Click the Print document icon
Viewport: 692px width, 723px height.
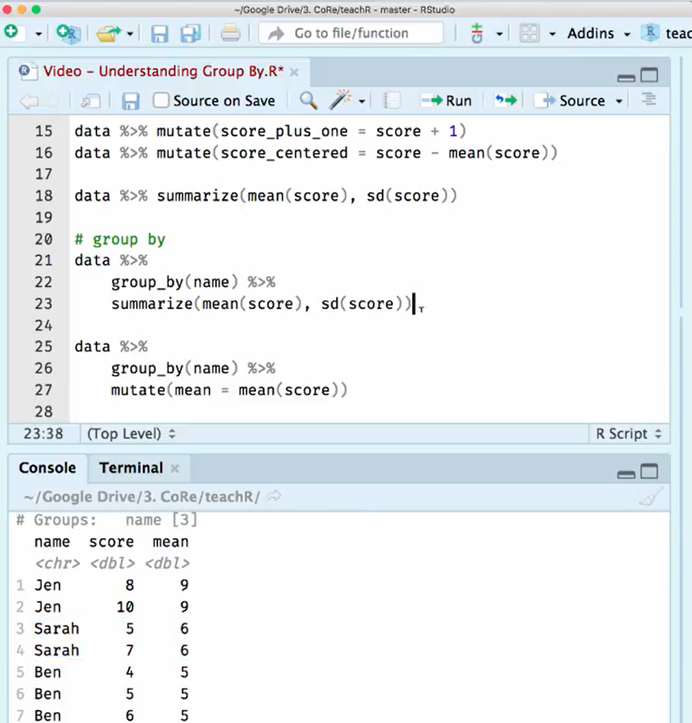tap(230, 33)
